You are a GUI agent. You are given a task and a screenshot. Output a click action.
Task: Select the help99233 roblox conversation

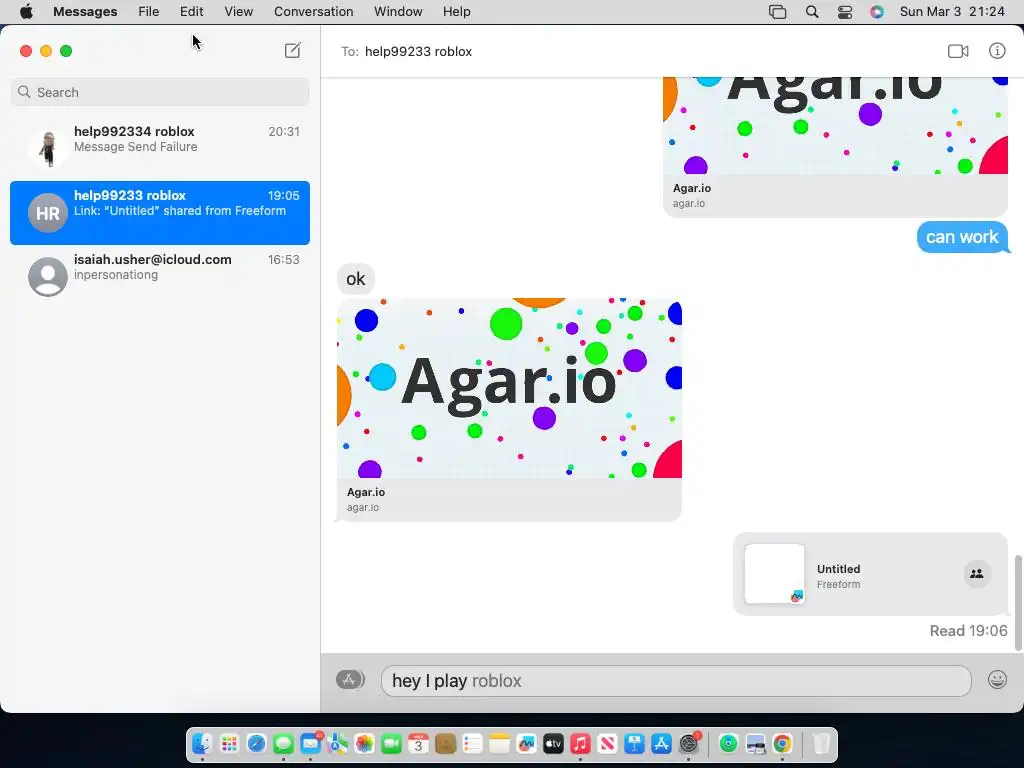pos(160,213)
